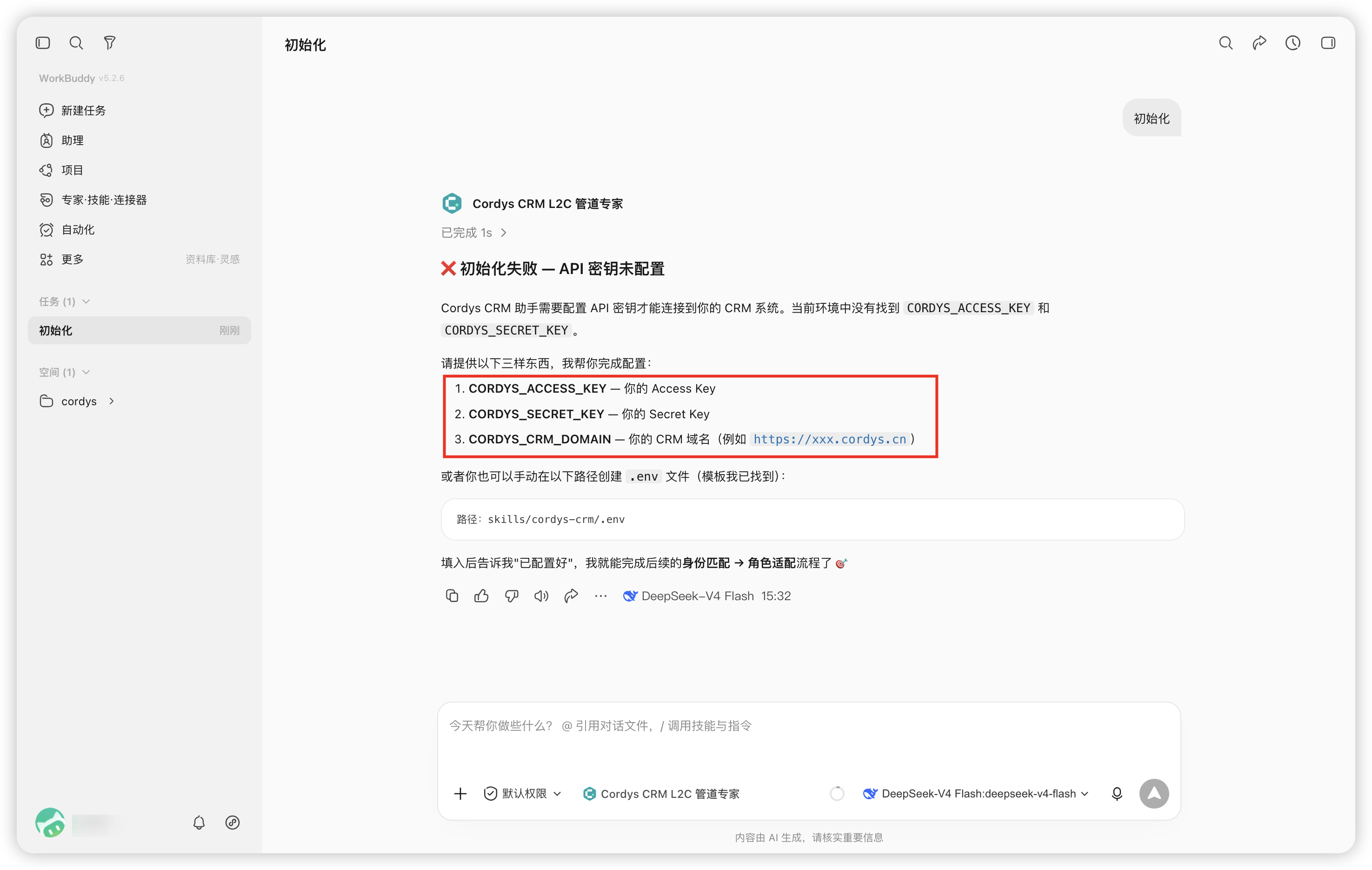Select Cordys CRM L2C 管道专家 in input bar
This screenshot has width=1372, height=870.
point(661,794)
